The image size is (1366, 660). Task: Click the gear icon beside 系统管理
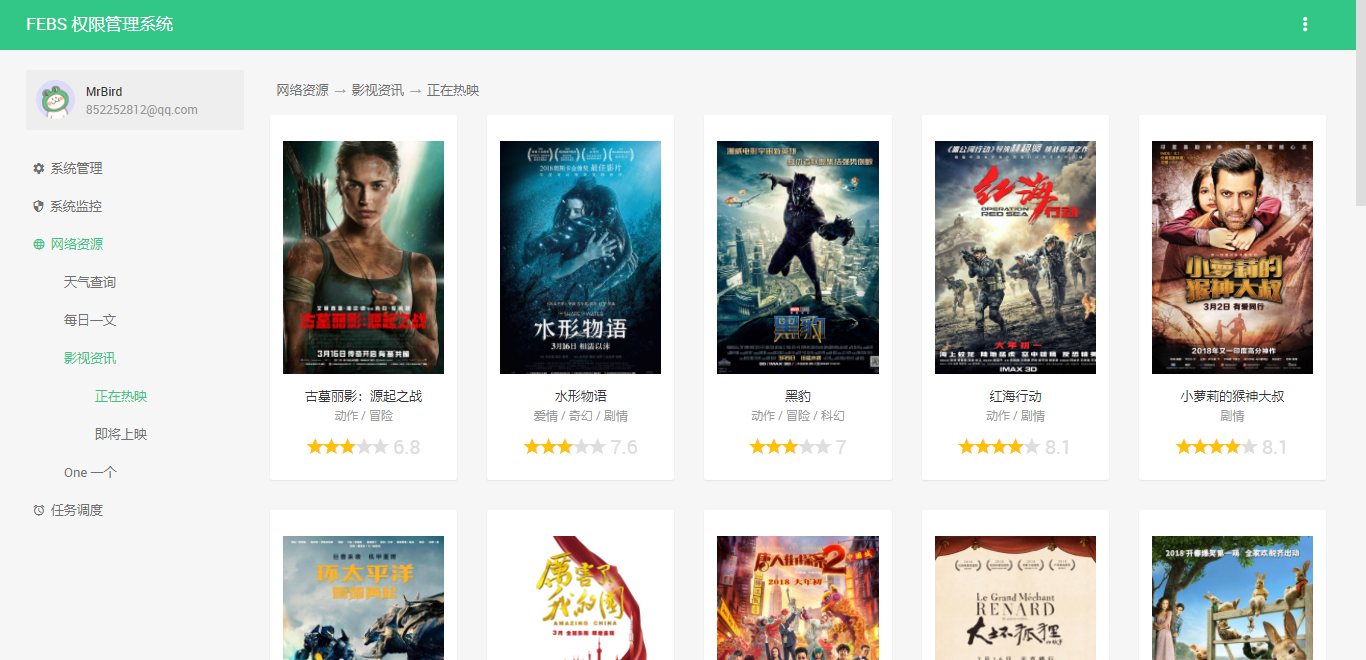tap(39, 168)
